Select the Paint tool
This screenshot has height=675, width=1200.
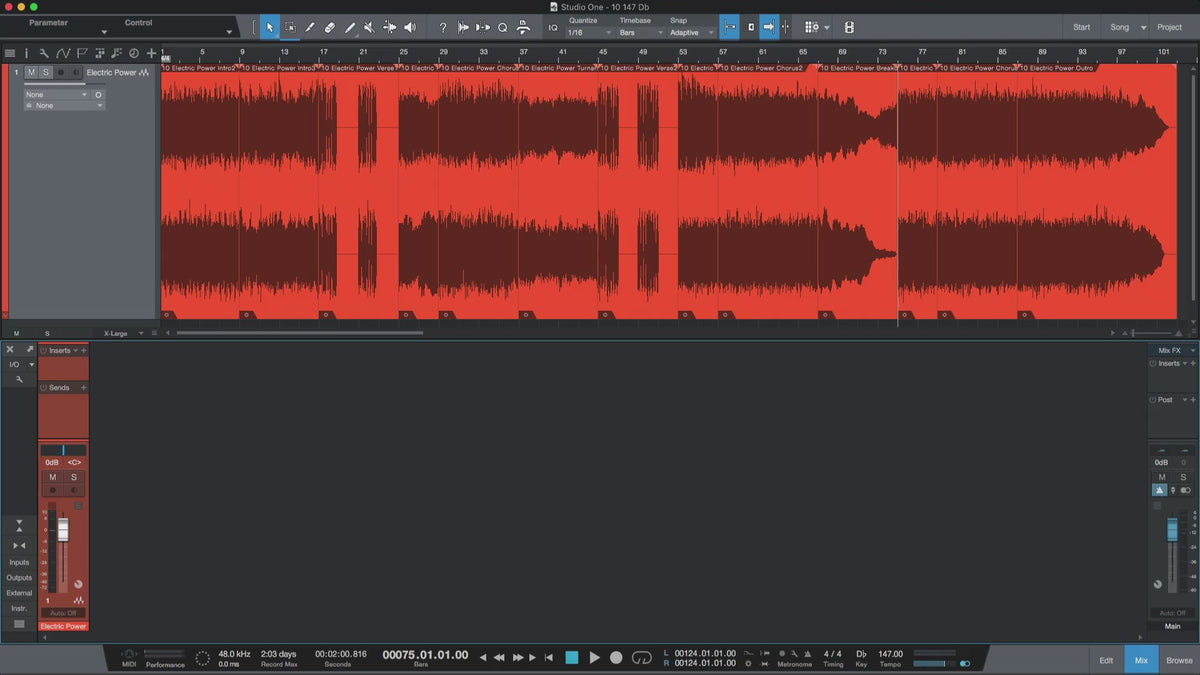point(350,27)
